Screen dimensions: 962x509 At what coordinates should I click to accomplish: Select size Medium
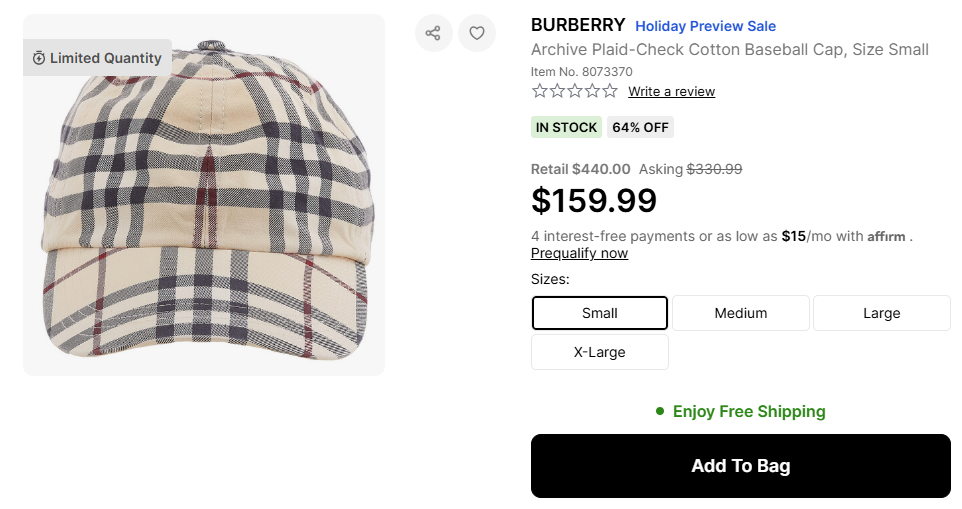click(741, 313)
